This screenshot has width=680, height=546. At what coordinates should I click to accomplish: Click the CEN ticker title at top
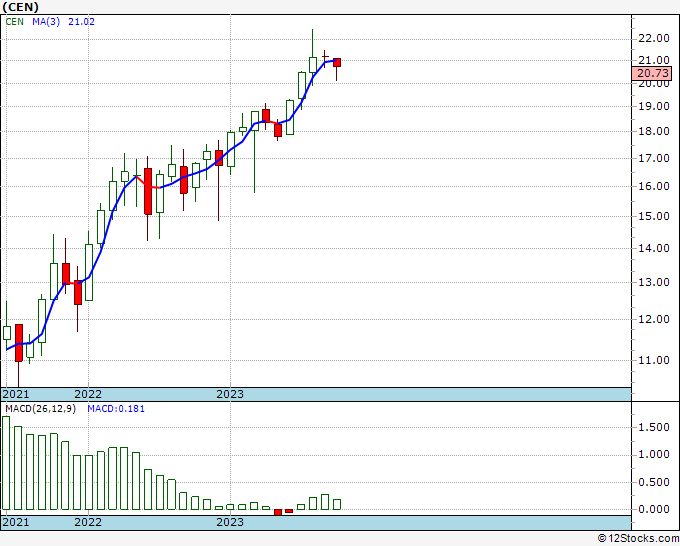point(21,7)
